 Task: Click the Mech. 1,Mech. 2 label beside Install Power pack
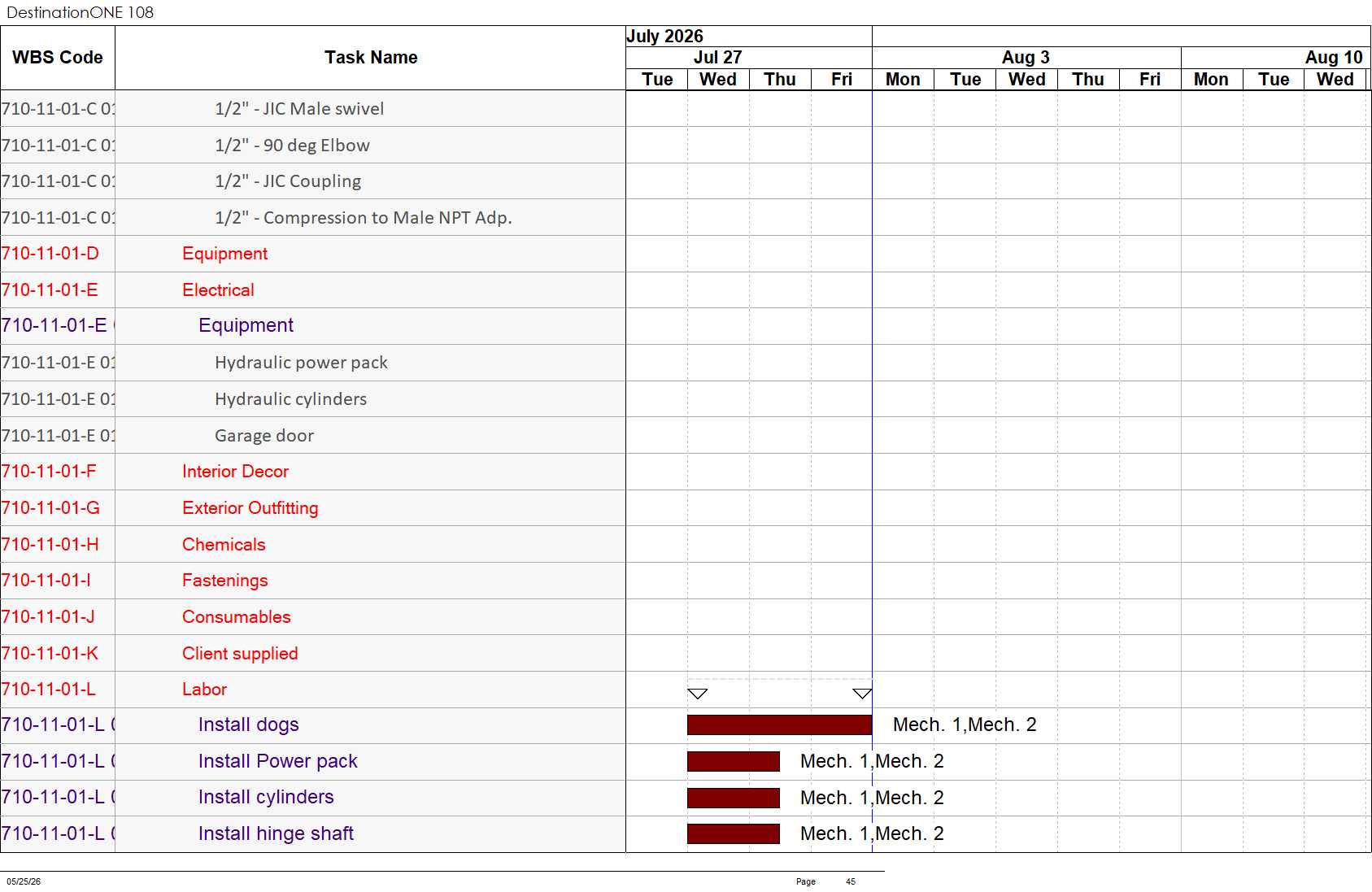click(872, 761)
